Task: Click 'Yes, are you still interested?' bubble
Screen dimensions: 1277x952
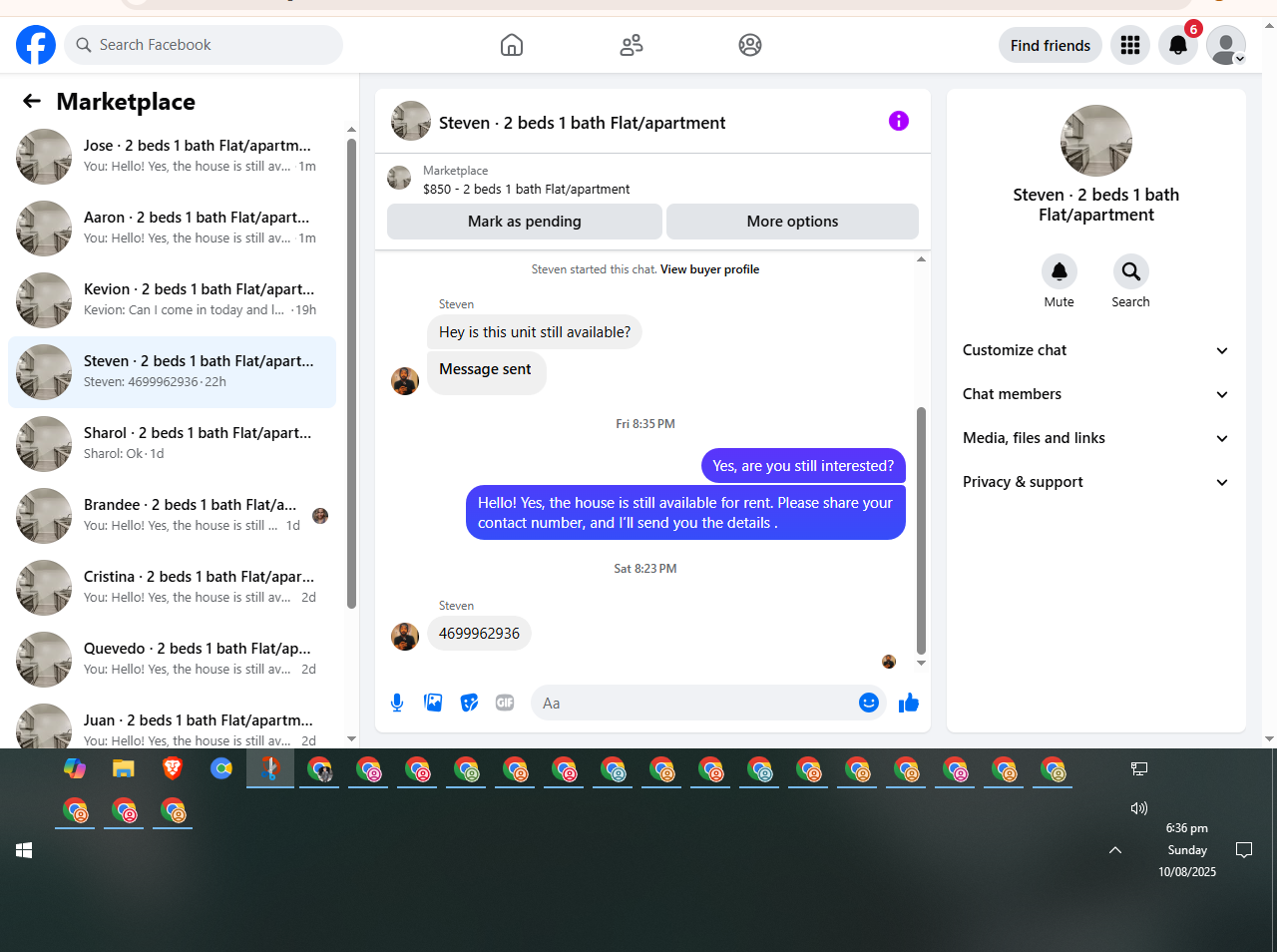Action: point(803,466)
